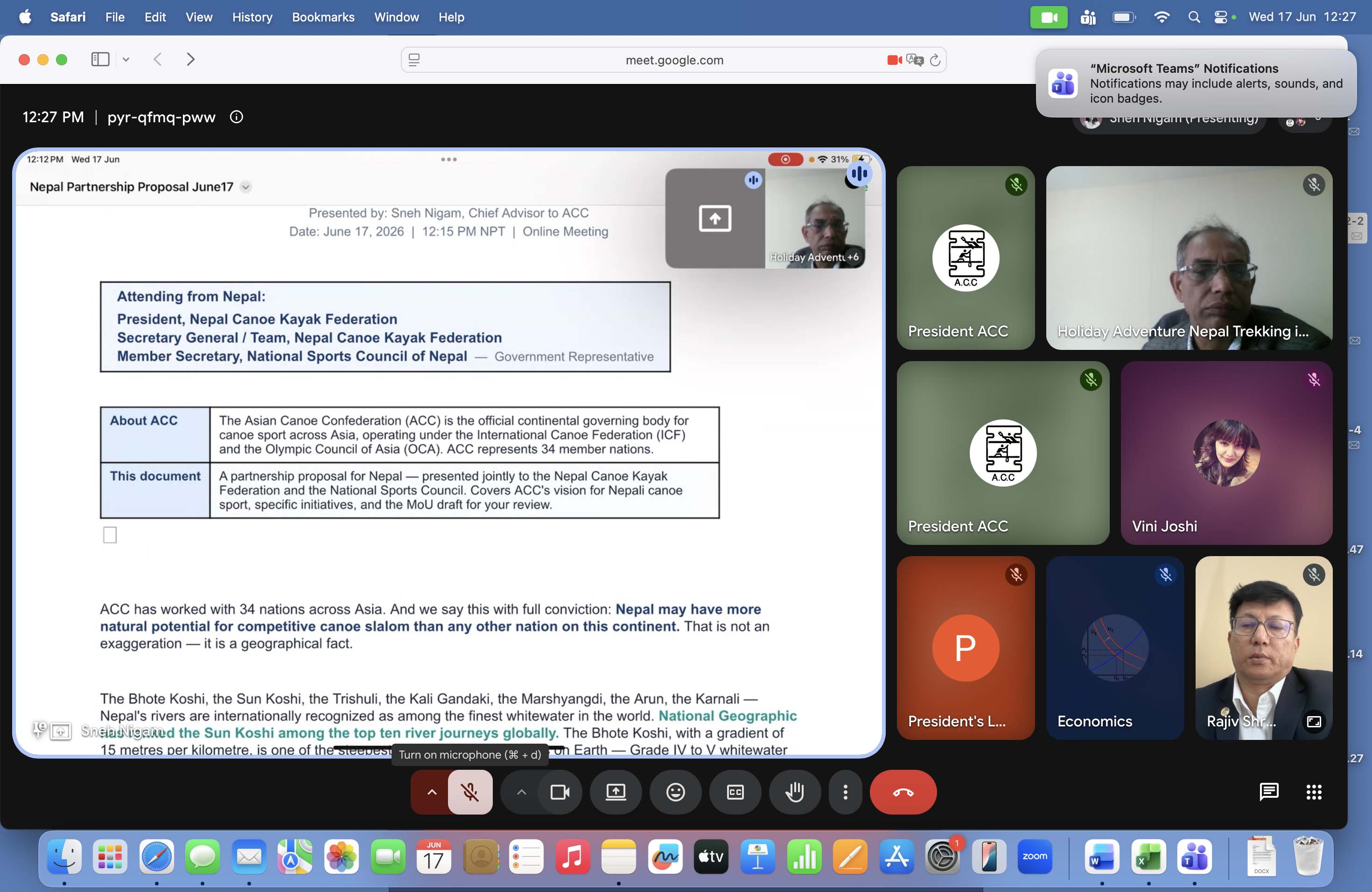Open the Bookmarks menu
Viewport: 1372px width, 892px height.
pos(323,17)
